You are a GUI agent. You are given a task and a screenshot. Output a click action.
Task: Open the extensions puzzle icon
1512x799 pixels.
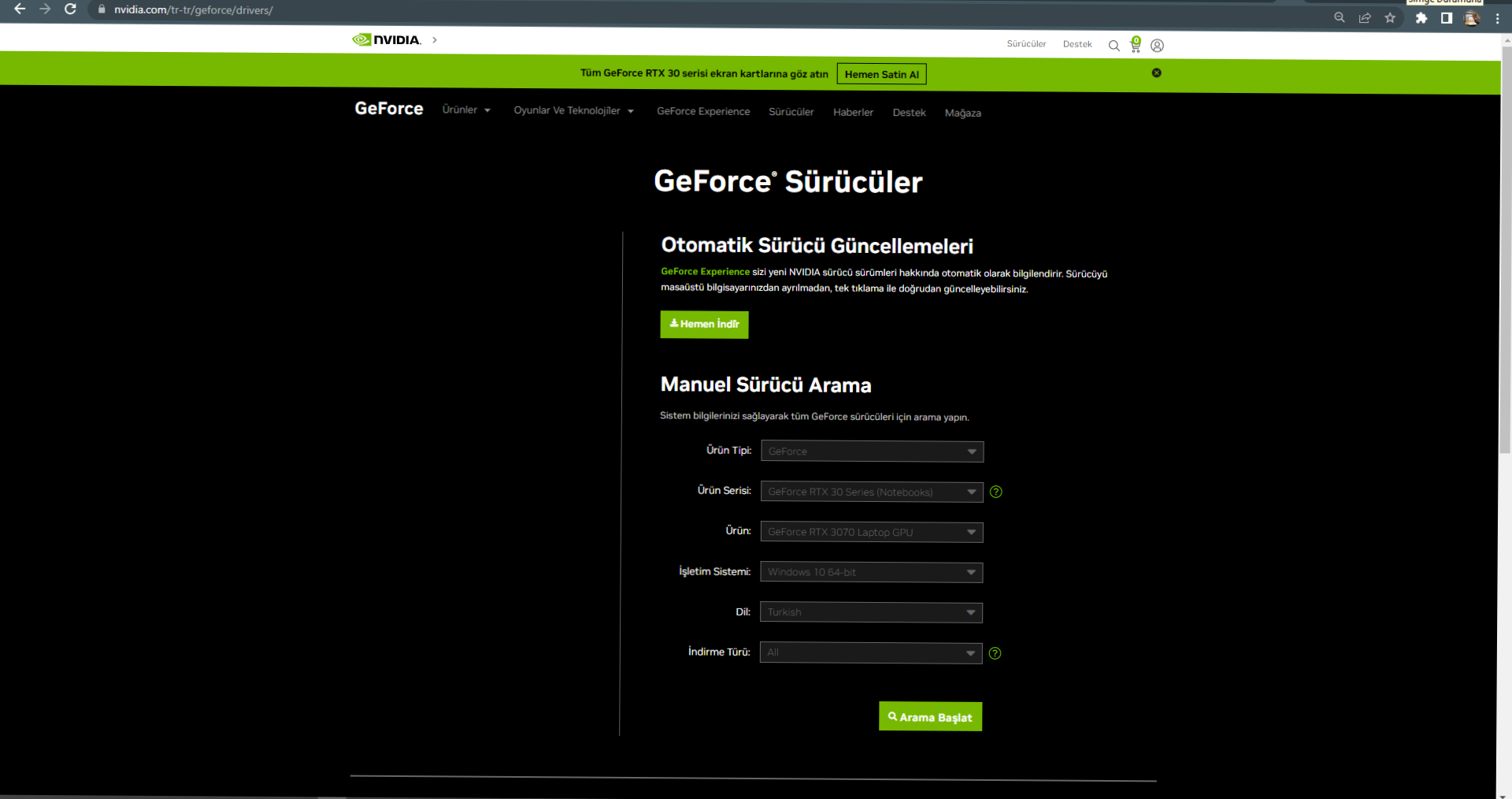(x=1421, y=18)
